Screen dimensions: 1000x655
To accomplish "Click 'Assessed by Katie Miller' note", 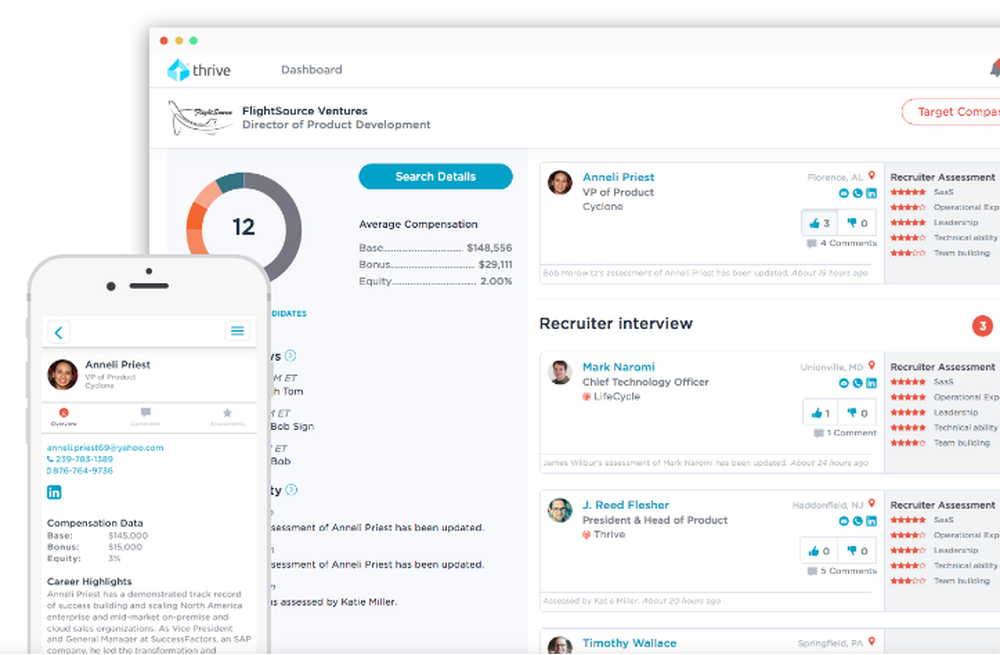I will pos(631,601).
